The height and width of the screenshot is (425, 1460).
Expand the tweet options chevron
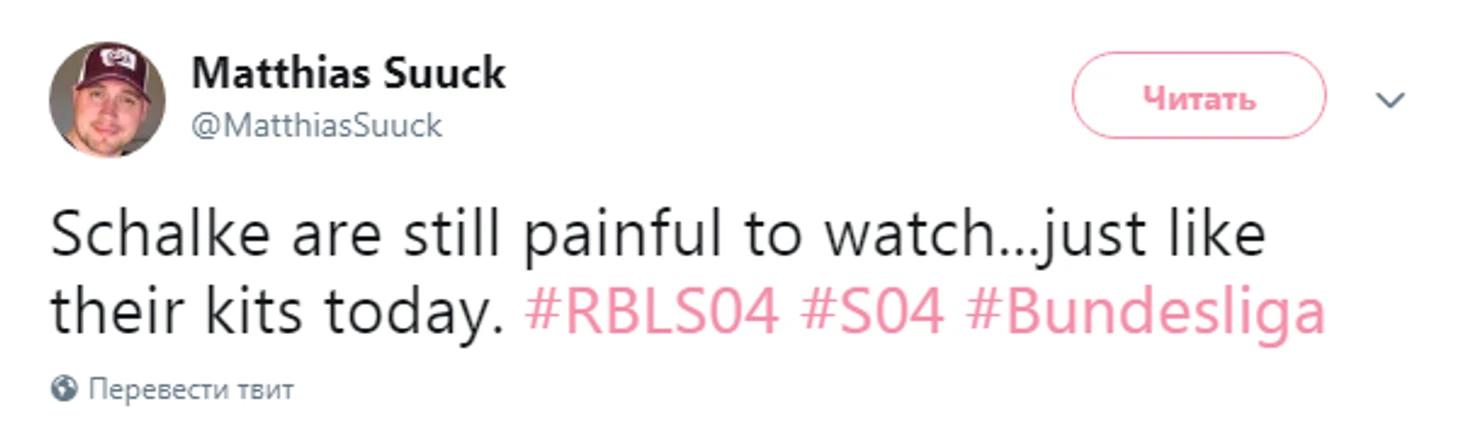tap(1391, 100)
